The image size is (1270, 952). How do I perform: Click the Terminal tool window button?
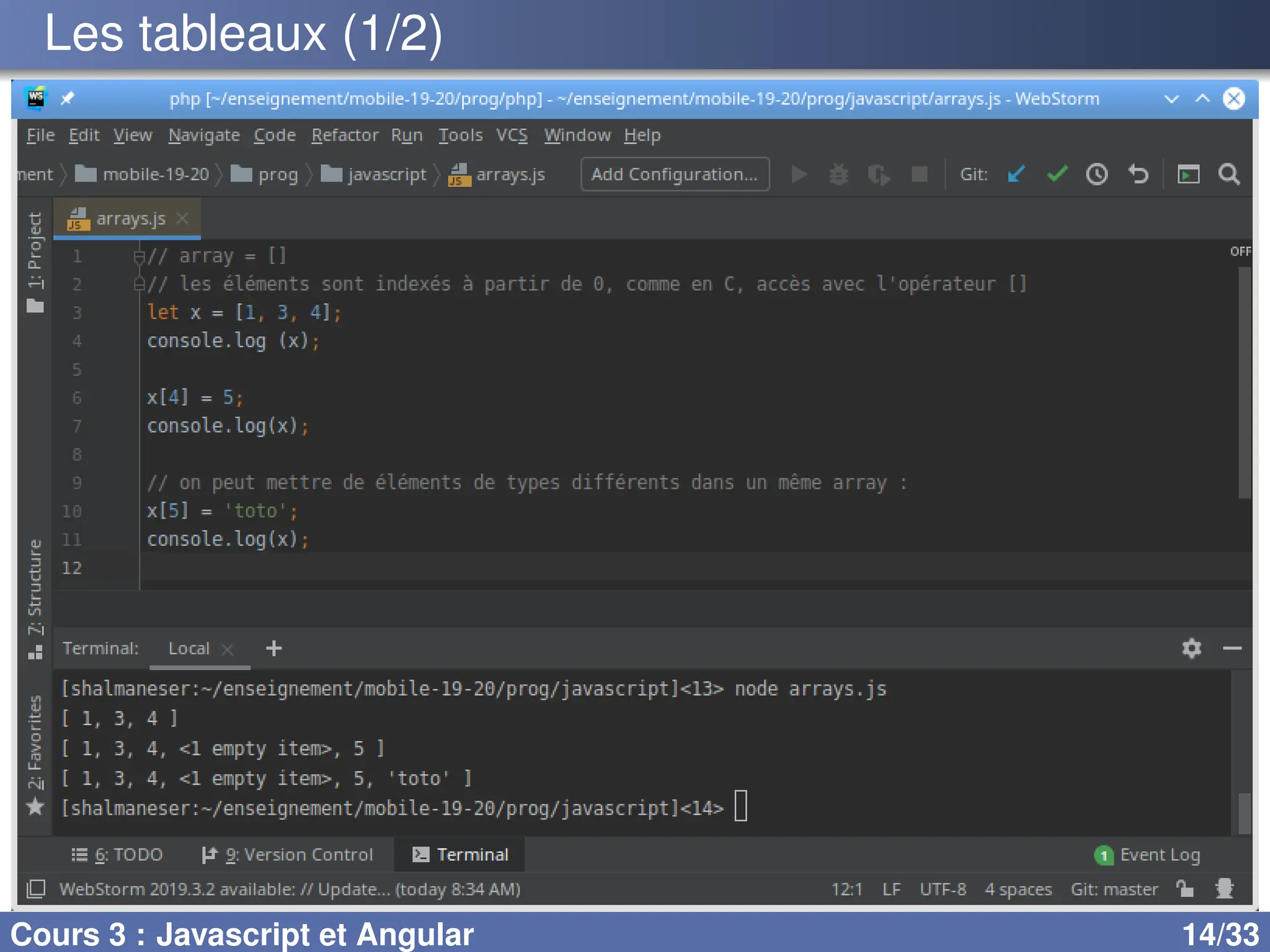[x=460, y=855]
